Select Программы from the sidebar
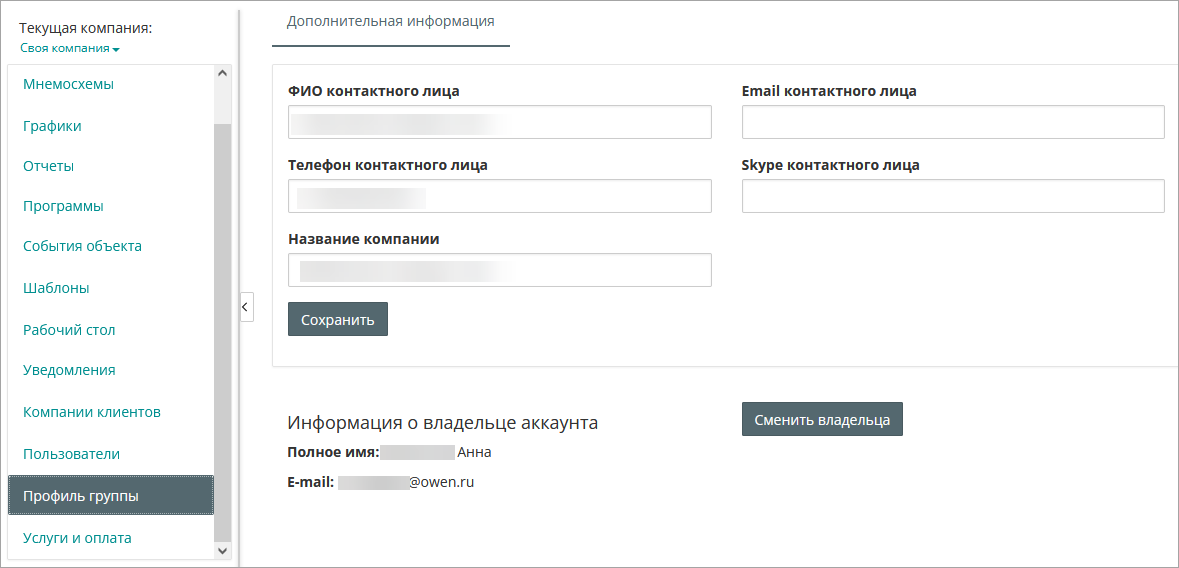 [x=63, y=206]
